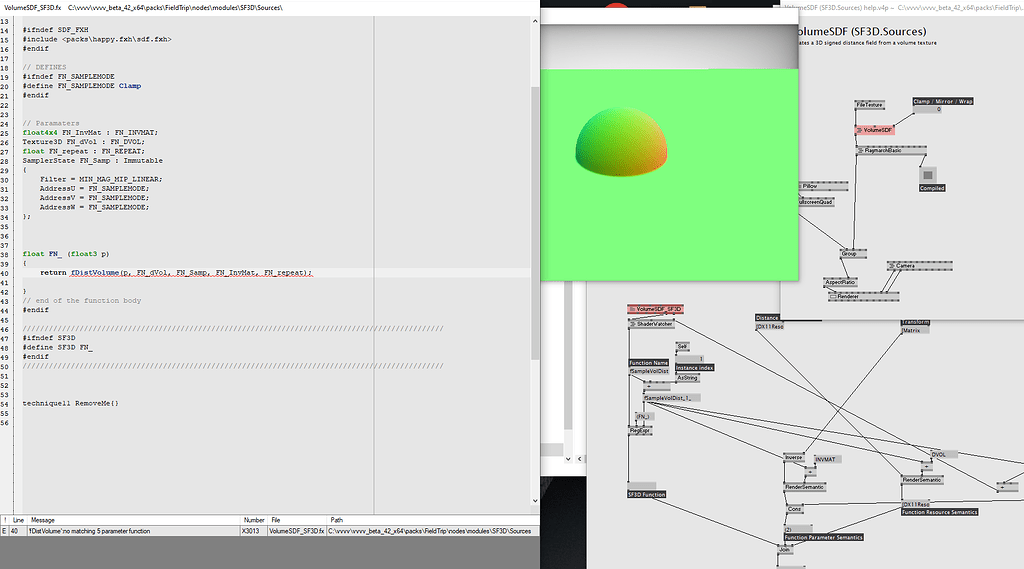Select the fDistVolume error row

(150, 531)
